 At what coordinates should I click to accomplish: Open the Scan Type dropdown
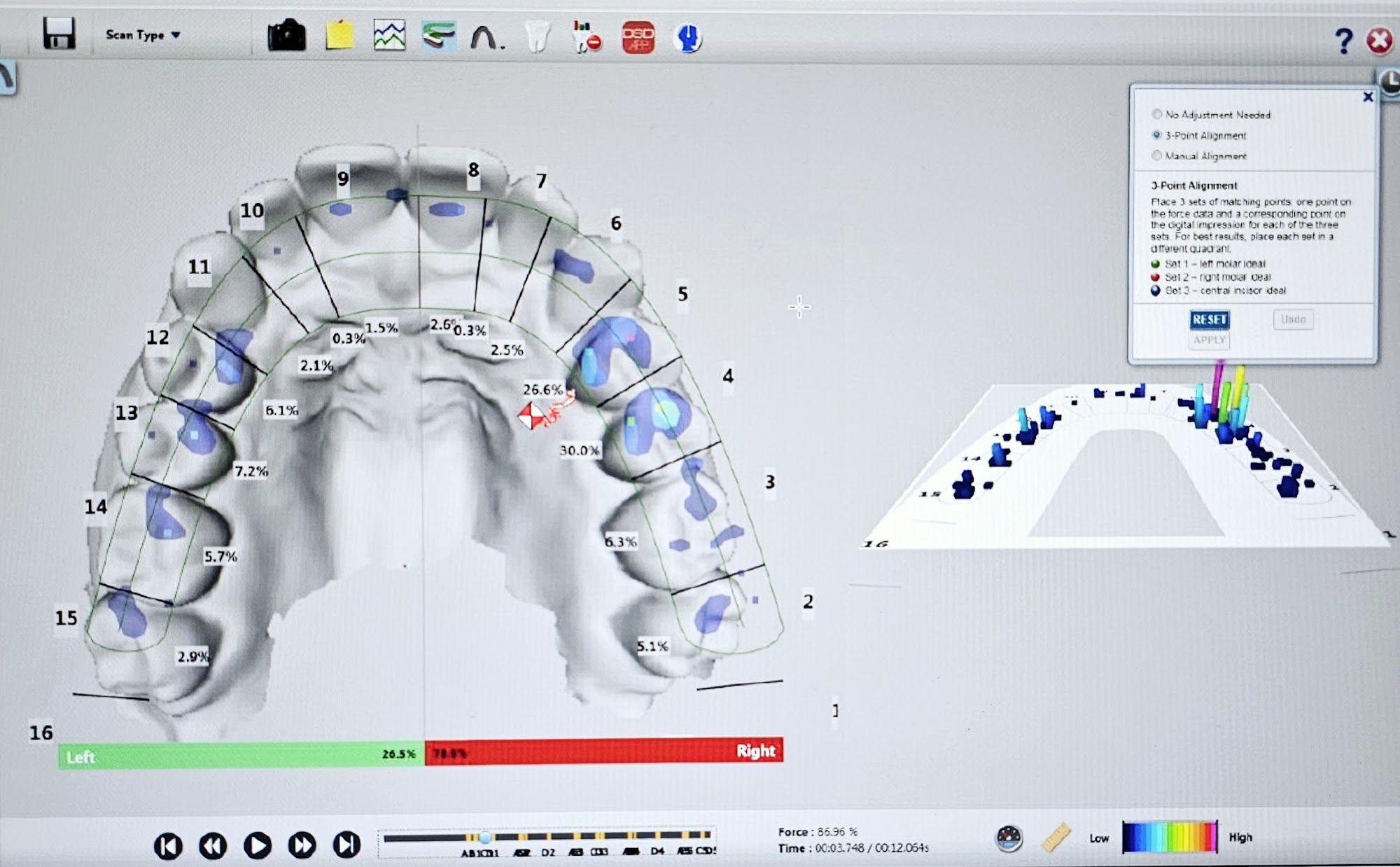tap(143, 35)
